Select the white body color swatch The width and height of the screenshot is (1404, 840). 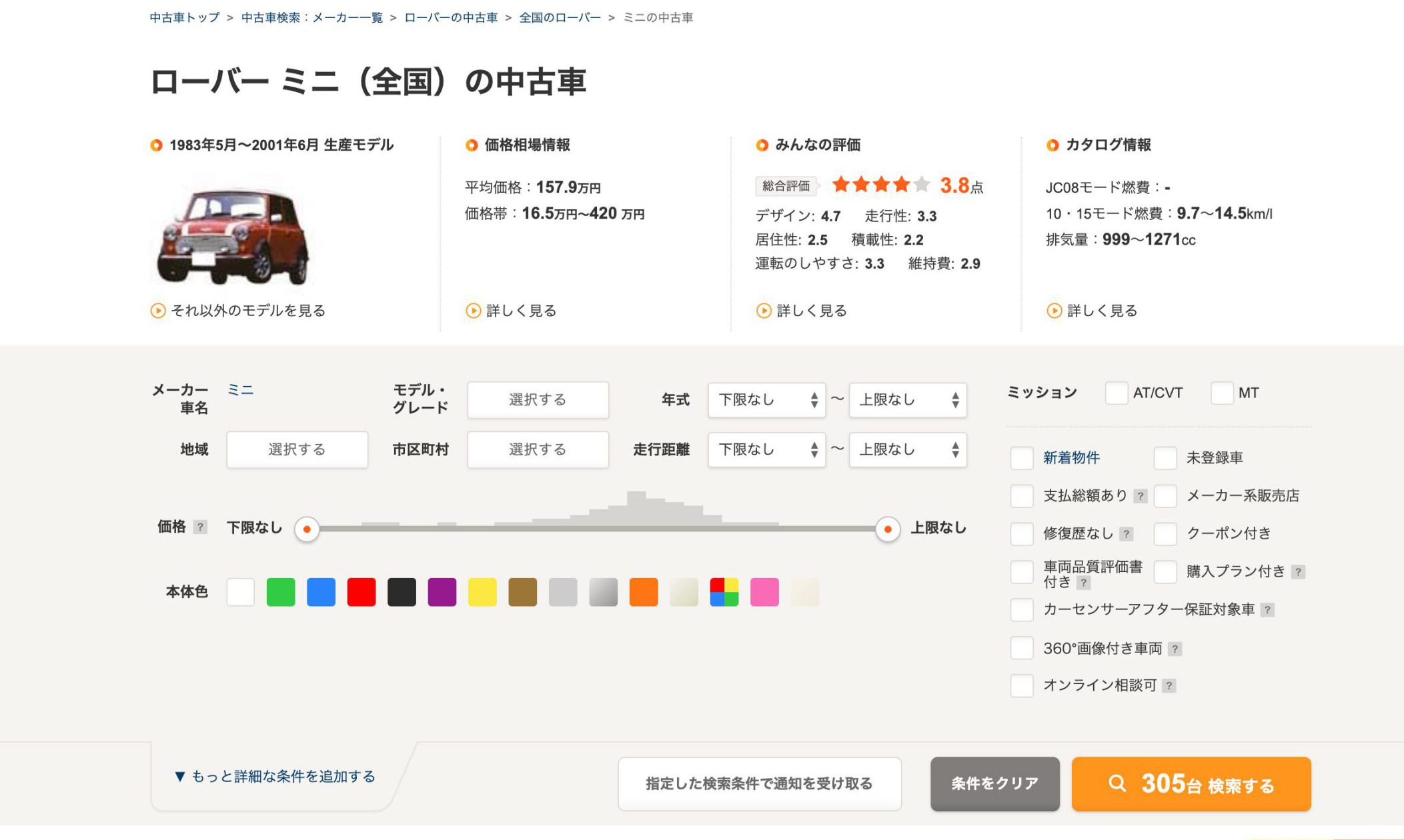pos(241,592)
